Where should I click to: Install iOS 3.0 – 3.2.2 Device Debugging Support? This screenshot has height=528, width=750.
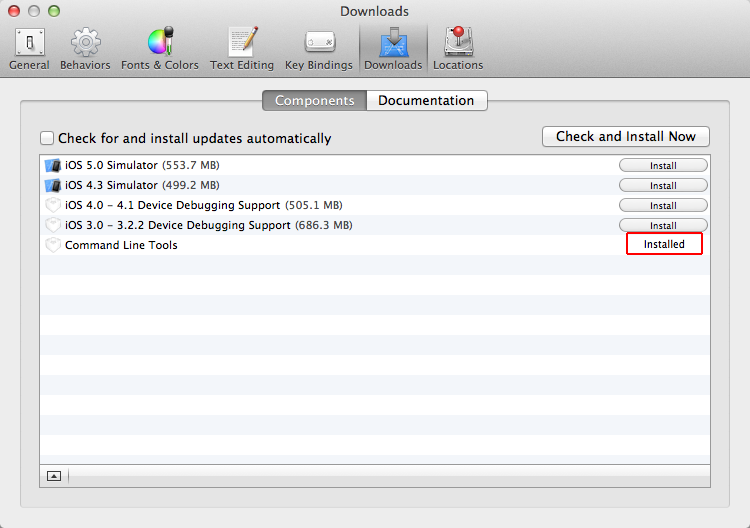pos(663,225)
